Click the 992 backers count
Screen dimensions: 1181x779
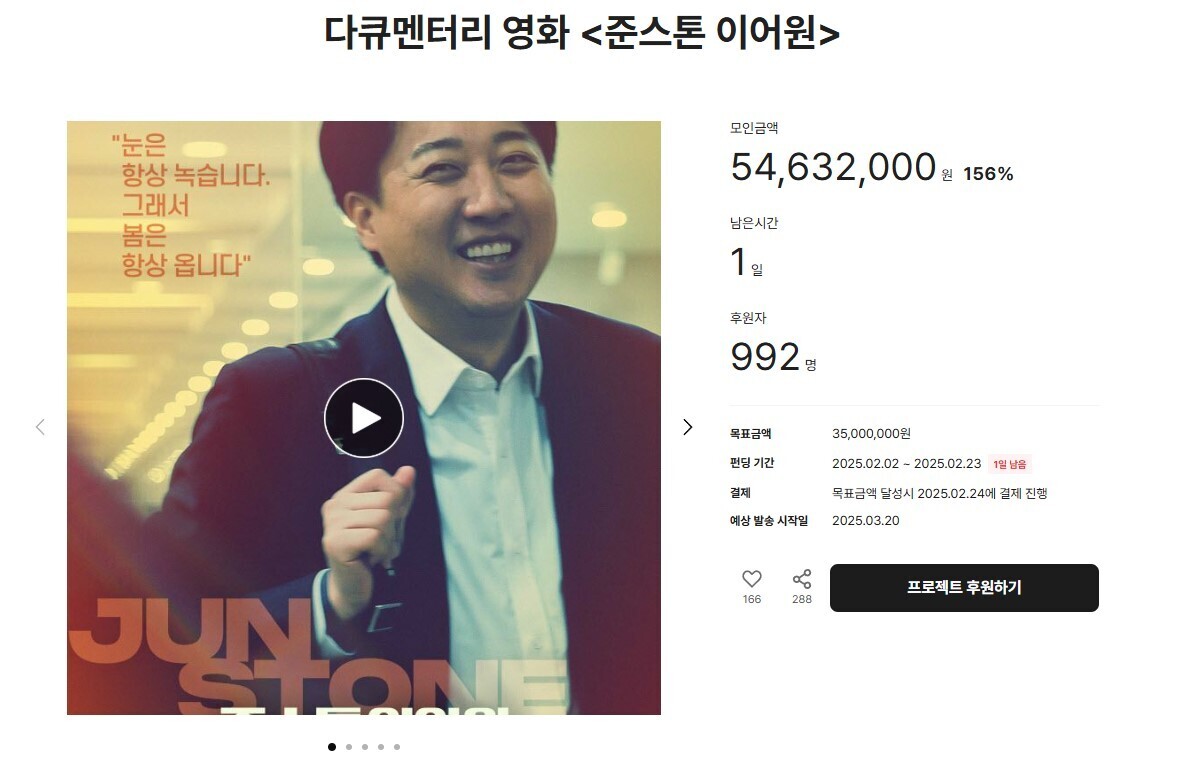click(765, 357)
